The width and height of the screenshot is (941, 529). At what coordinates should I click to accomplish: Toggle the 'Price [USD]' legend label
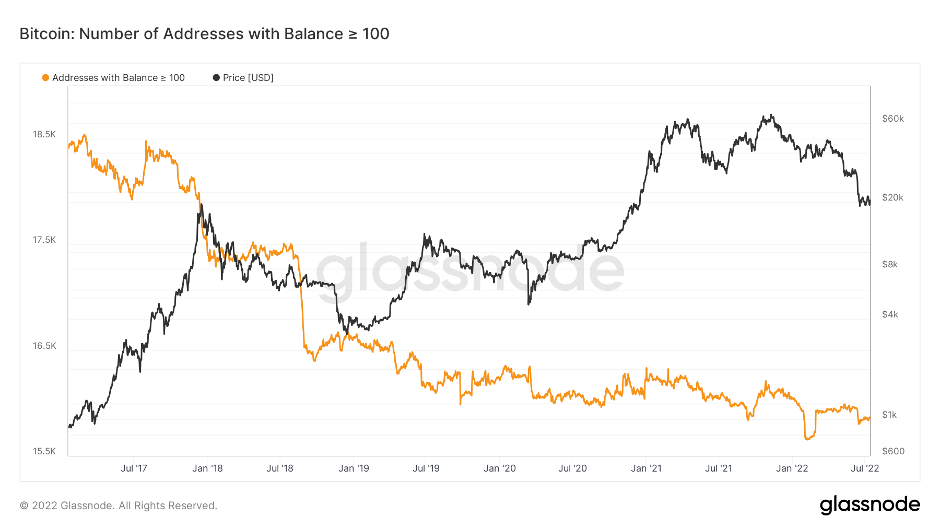[249, 77]
